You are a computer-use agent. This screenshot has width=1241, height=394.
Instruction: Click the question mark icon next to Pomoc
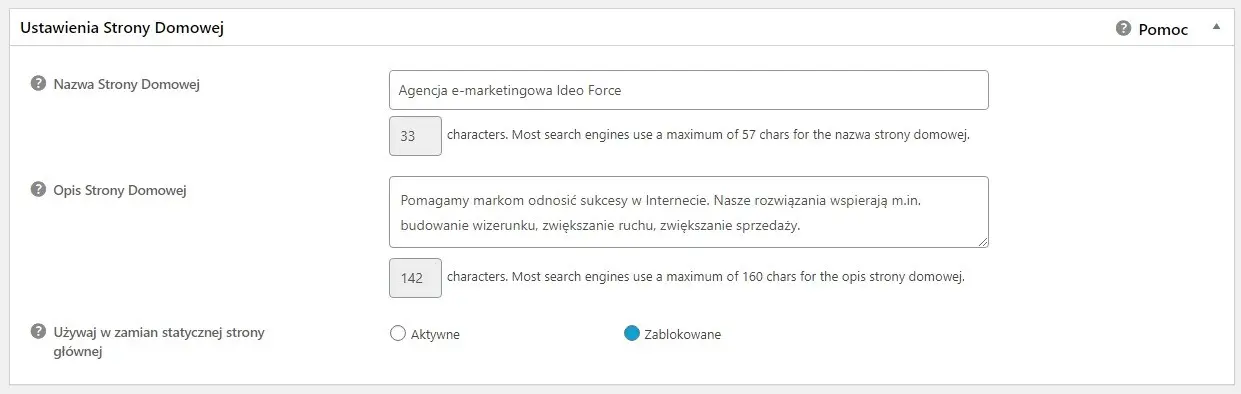coord(1123,29)
